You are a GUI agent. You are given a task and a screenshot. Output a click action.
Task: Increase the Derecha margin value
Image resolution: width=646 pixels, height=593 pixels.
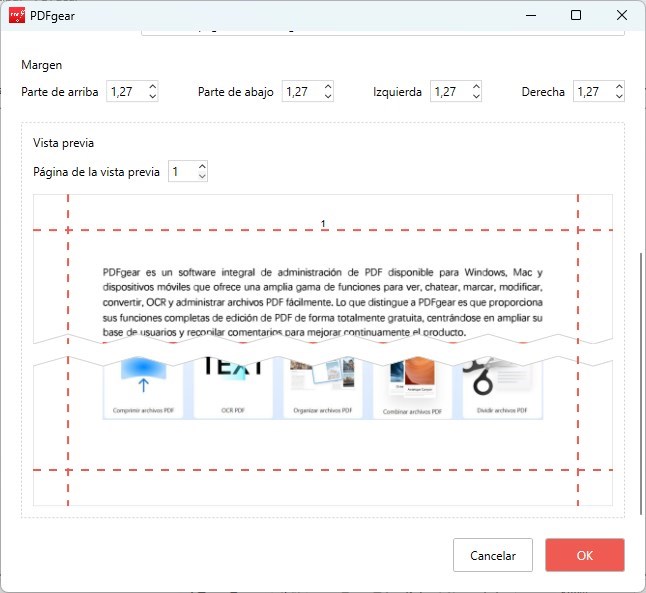click(x=619, y=87)
